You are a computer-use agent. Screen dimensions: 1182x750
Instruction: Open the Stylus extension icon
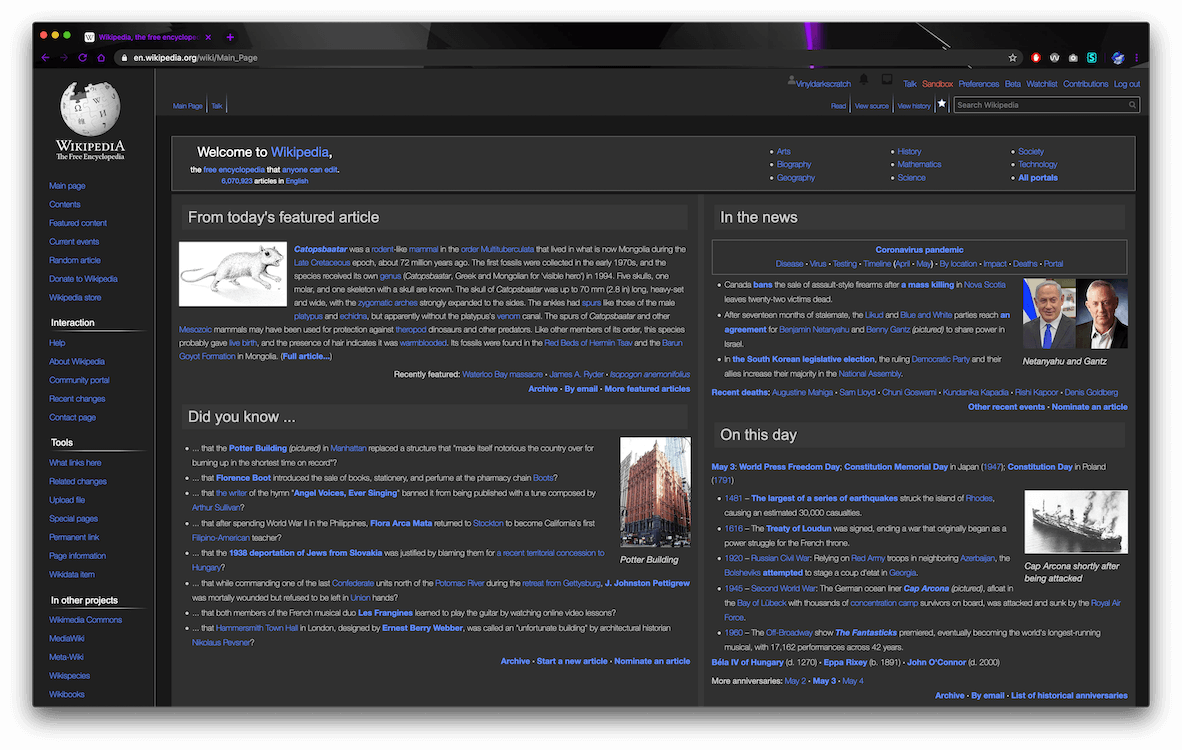[1092, 57]
